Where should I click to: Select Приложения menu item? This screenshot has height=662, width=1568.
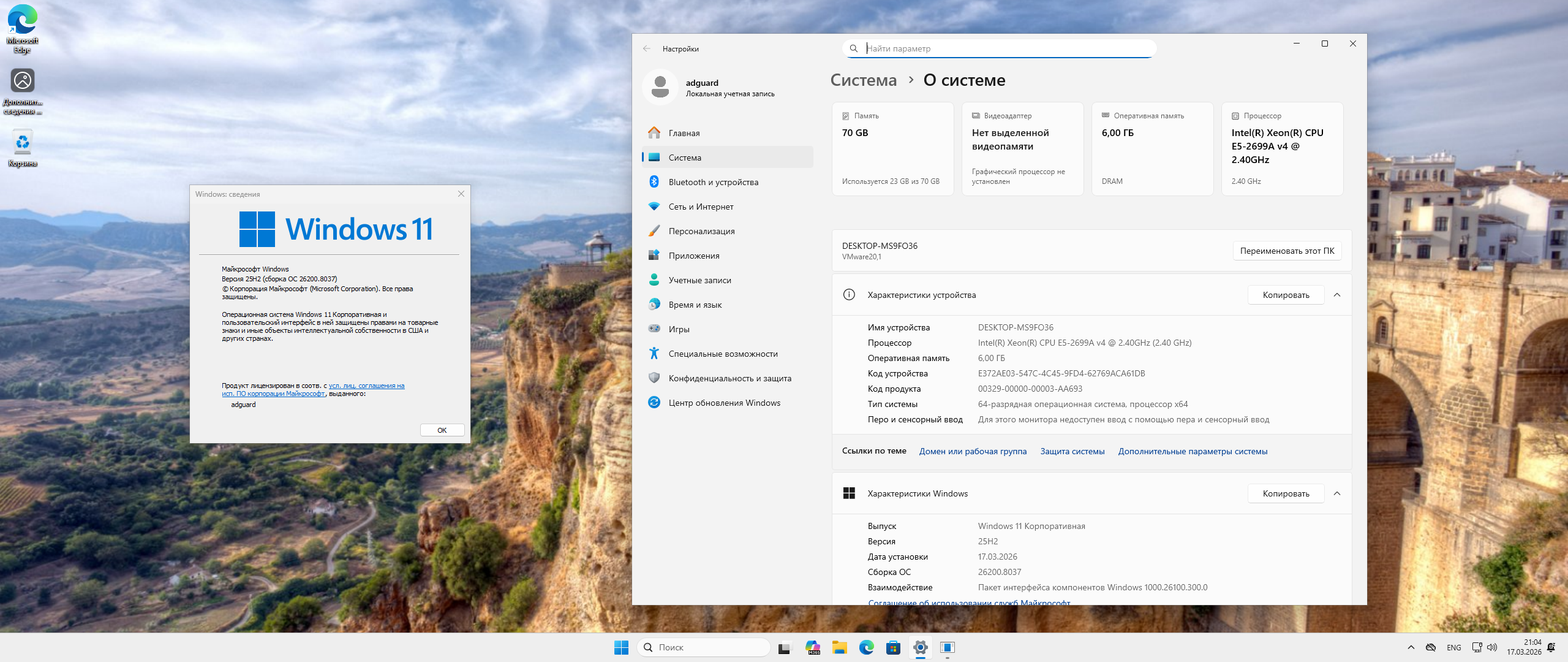pos(693,256)
